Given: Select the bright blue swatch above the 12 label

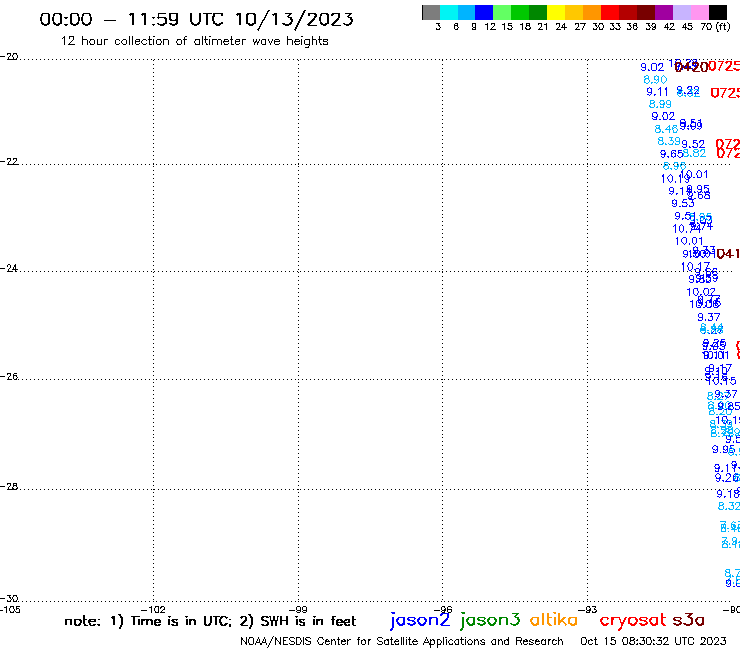Looking at the screenshot, I should 484,12.
